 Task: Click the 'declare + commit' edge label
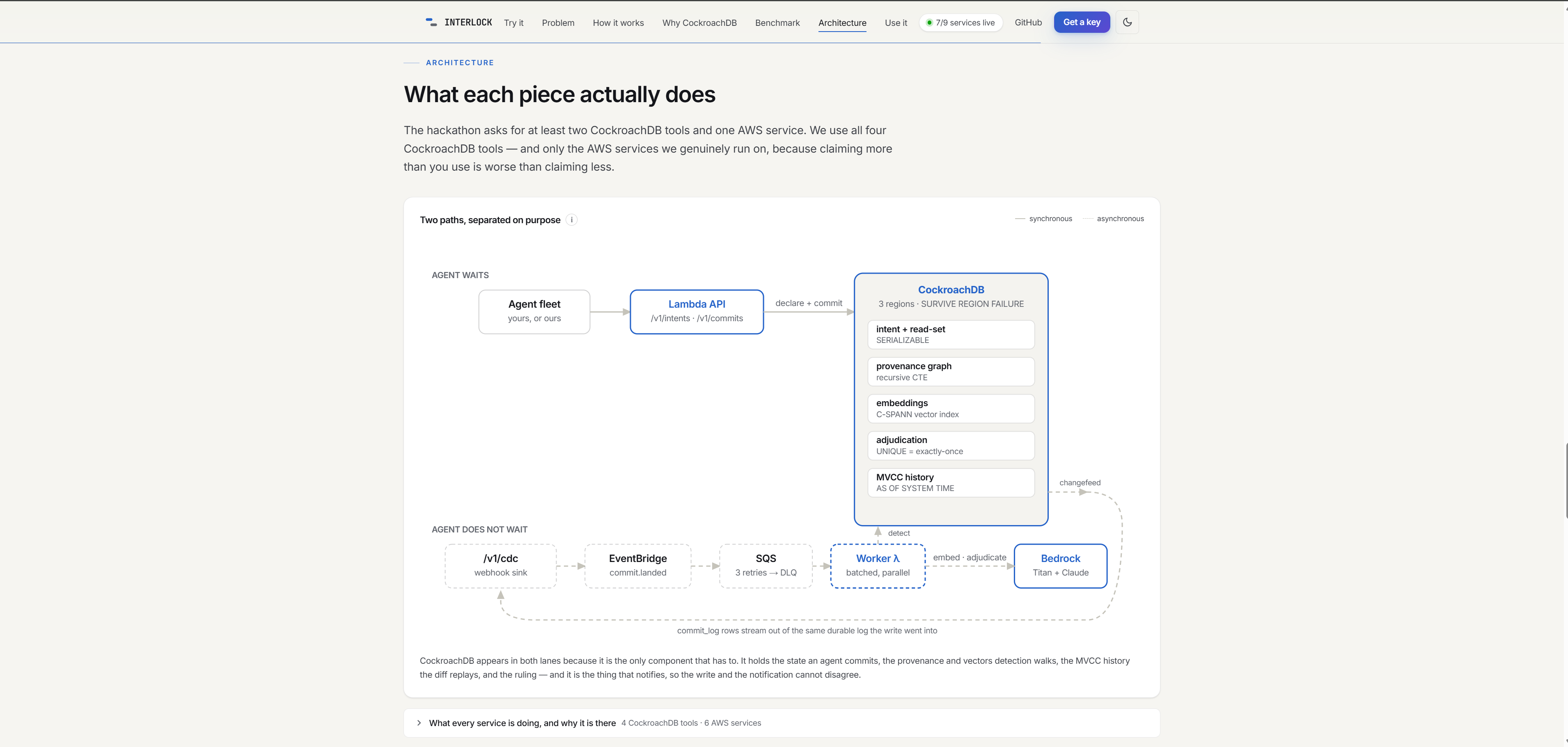[x=808, y=304]
